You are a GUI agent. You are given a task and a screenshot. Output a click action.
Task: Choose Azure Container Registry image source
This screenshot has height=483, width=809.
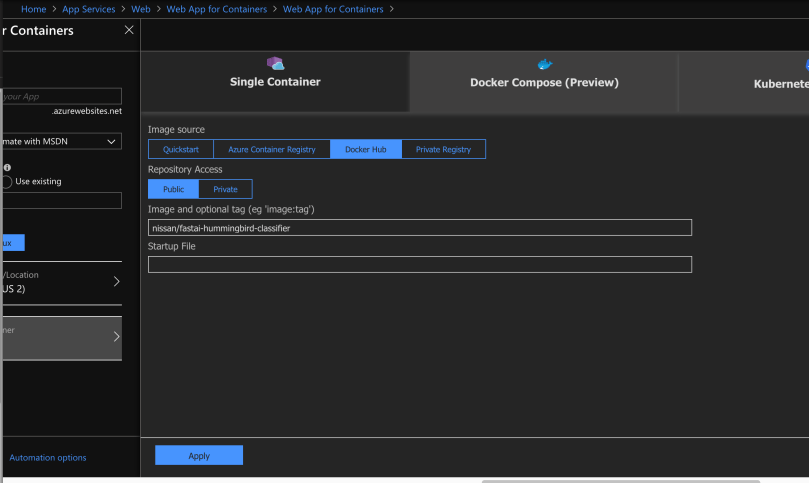(x=271, y=149)
